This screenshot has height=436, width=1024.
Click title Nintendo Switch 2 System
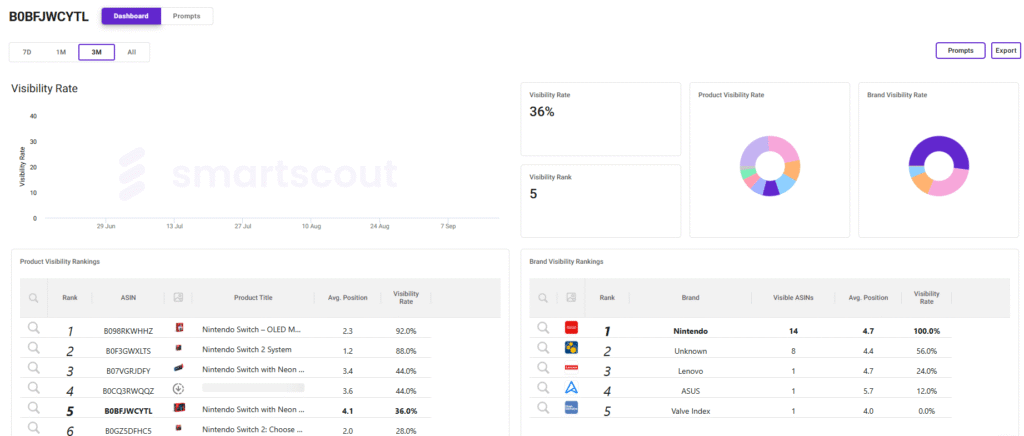pos(247,349)
